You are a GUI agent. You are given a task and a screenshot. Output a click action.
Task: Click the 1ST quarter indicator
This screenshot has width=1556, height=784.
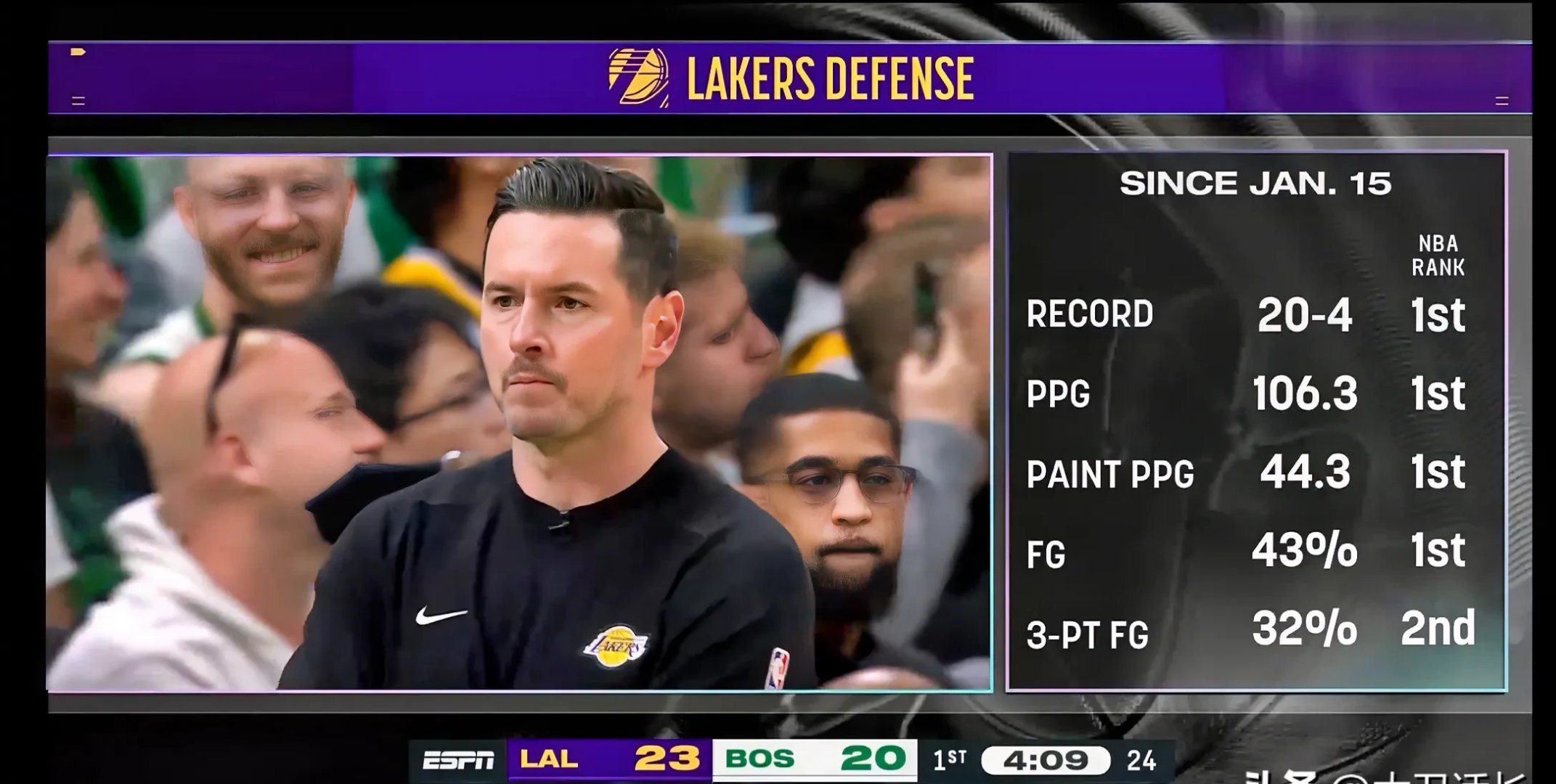[949, 760]
